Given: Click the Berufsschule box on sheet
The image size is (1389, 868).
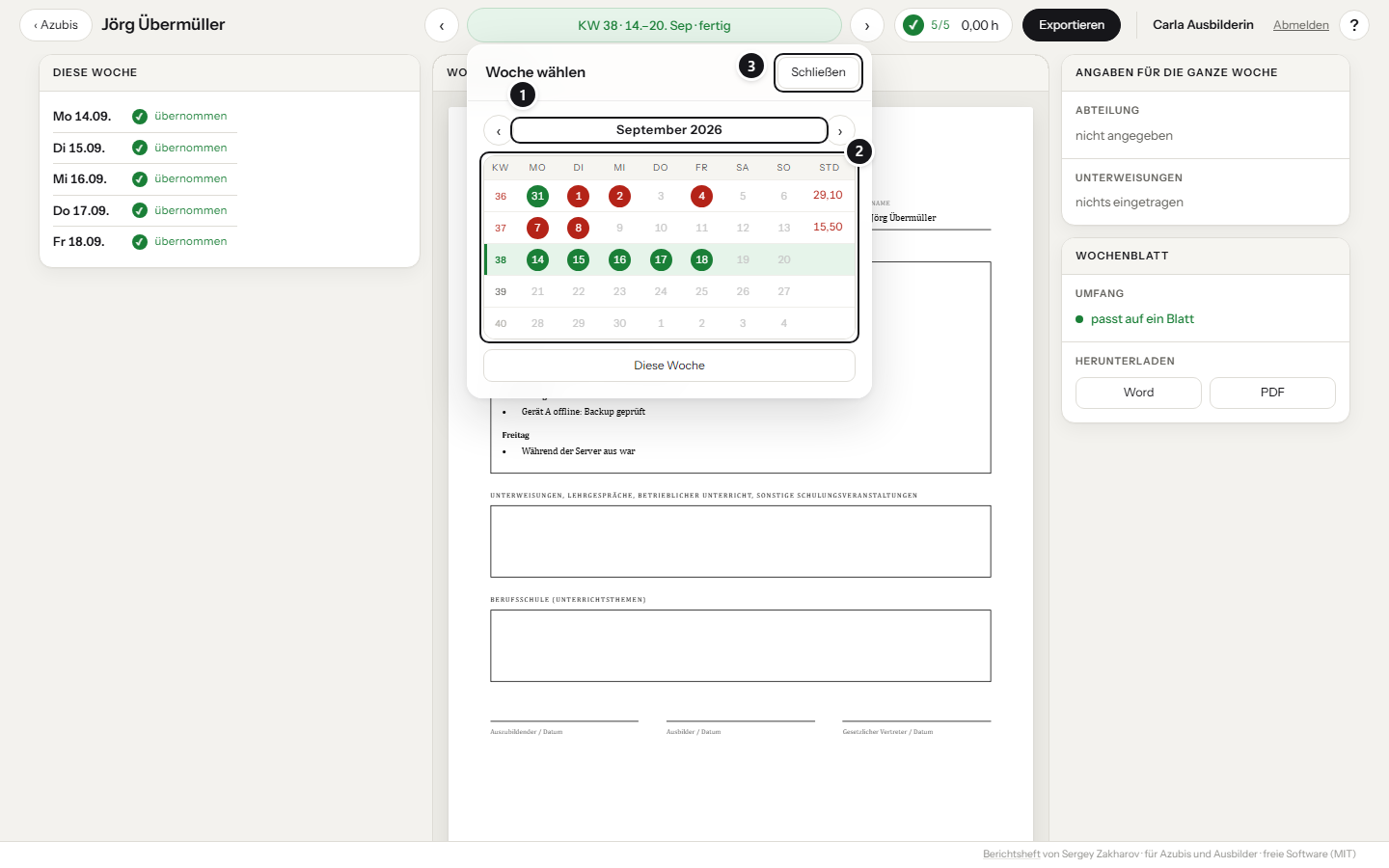Looking at the screenshot, I should click(x=740, y=645).
